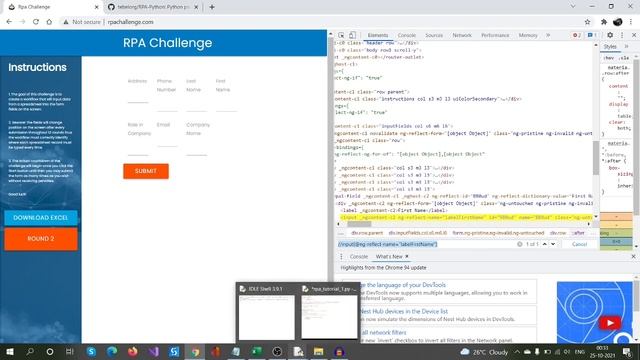Reload the current page
The width and height of the screenshot is (640, 360).
click(36, 22)
